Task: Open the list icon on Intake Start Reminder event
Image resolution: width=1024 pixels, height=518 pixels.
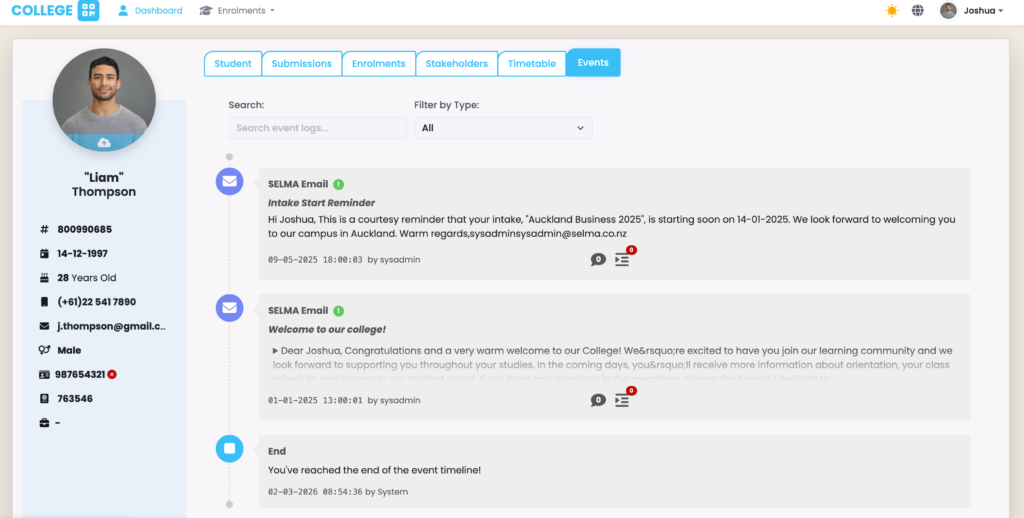Action: pos(622,259)
